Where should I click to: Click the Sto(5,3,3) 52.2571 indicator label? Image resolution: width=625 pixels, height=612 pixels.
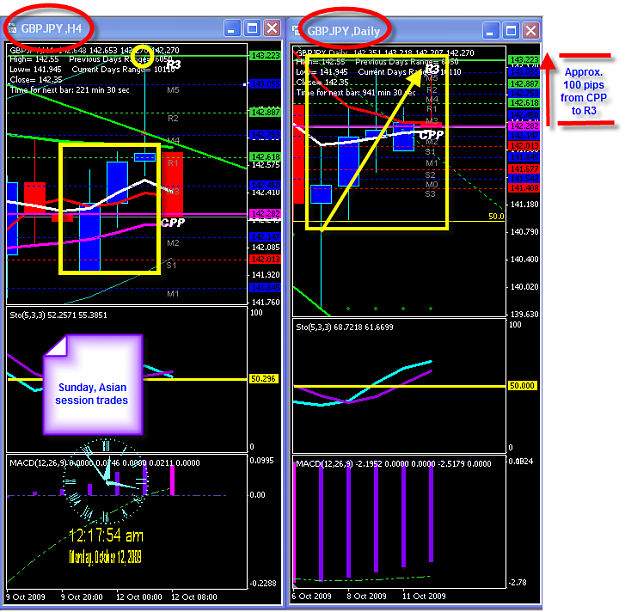pos(58,315)
